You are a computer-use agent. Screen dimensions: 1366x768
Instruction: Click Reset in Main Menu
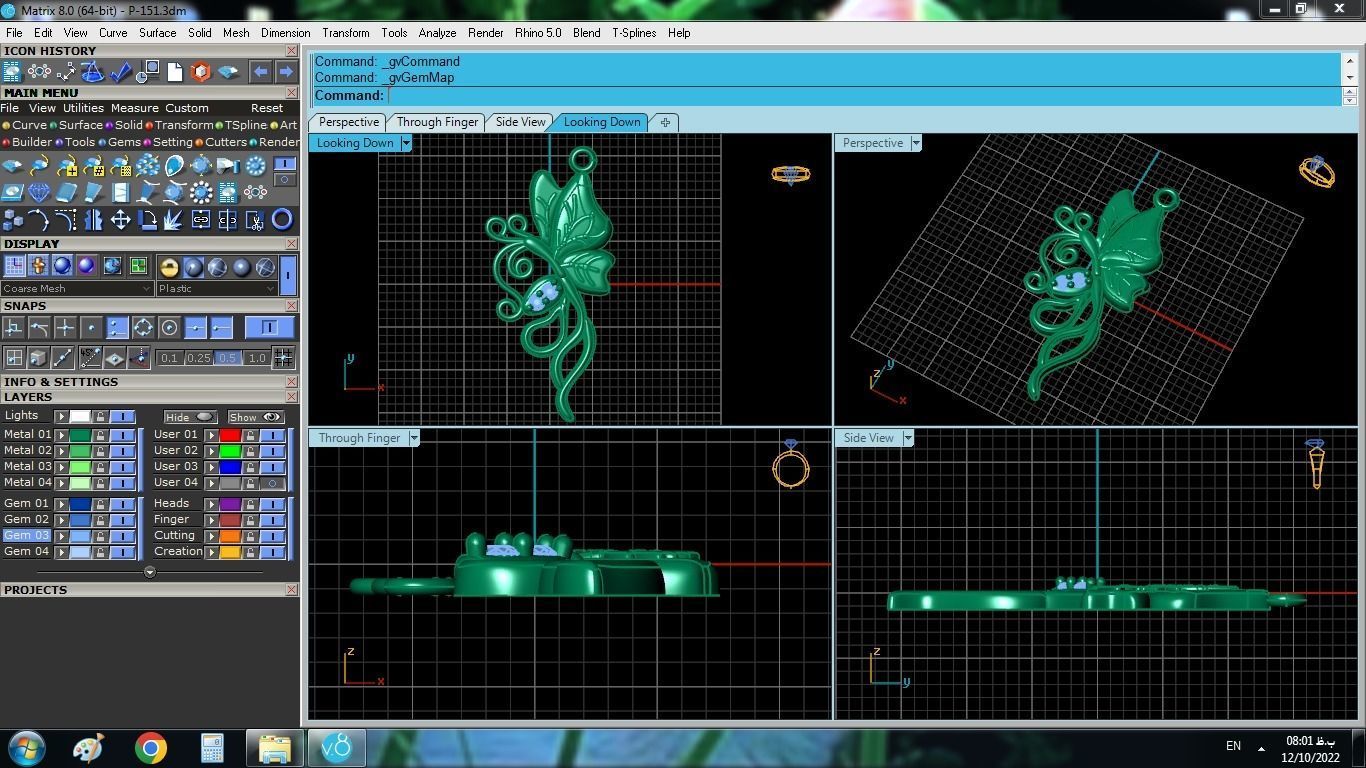pyautogui.click(x=267, y=108)
